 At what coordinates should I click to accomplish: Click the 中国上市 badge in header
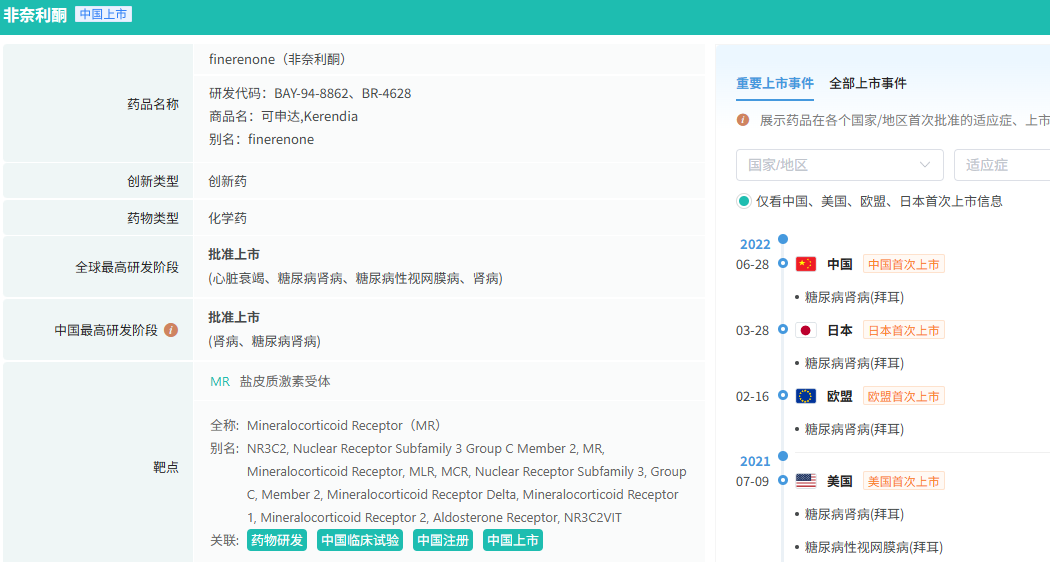pyautogui.click(x=104, y=15)
